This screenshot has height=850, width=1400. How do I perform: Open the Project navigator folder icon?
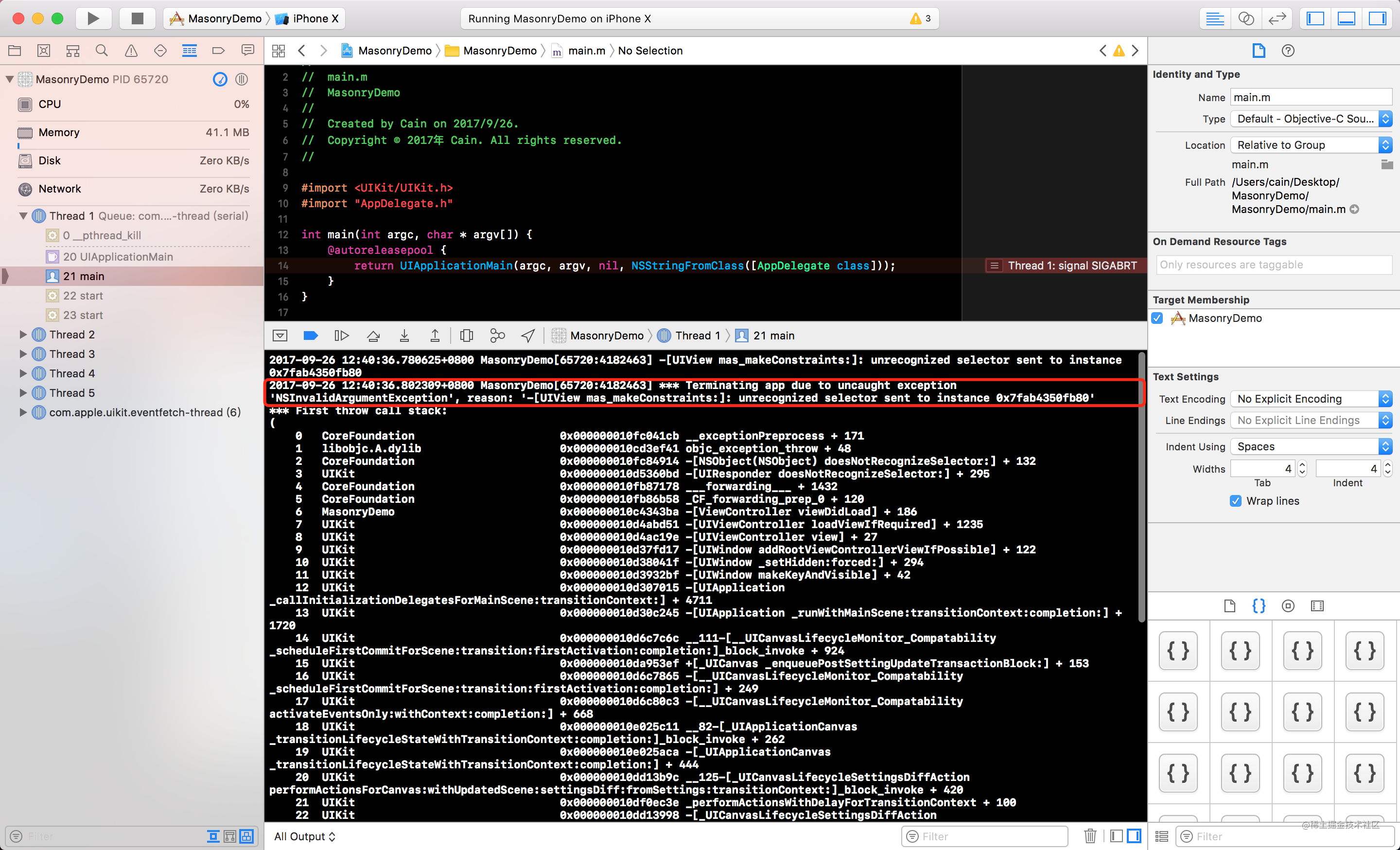pos(15,51)
